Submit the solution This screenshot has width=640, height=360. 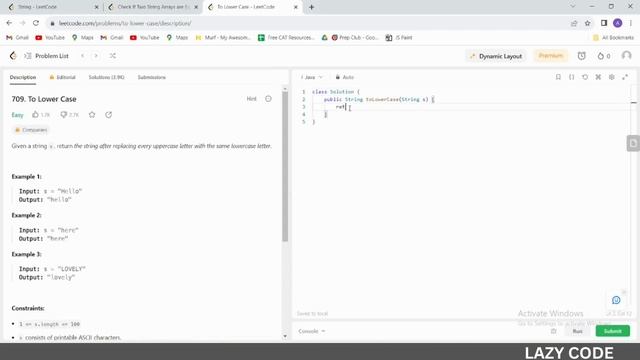612,331
